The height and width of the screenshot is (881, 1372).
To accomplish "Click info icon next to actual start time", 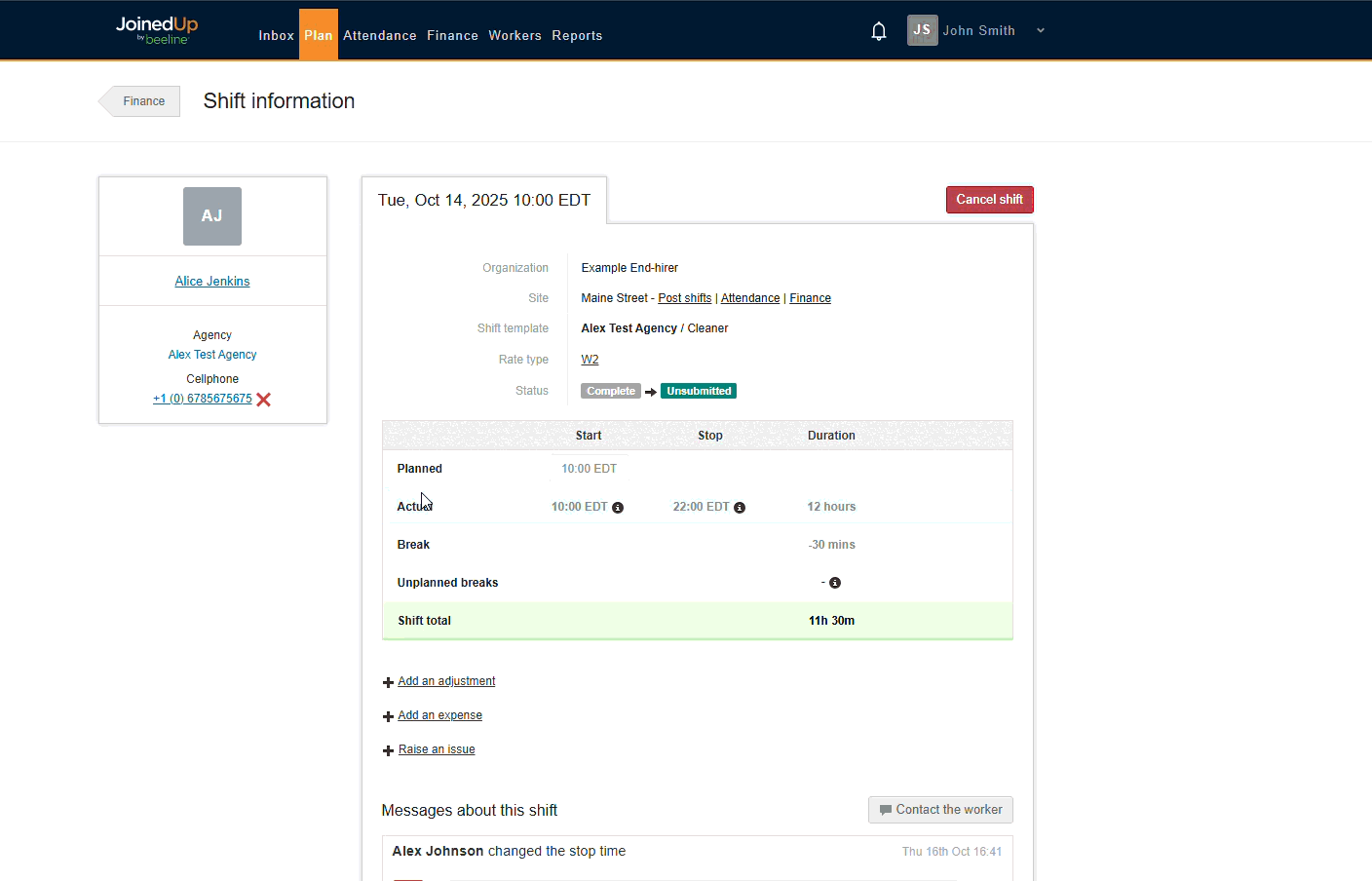I will click(x=618, y=508).
